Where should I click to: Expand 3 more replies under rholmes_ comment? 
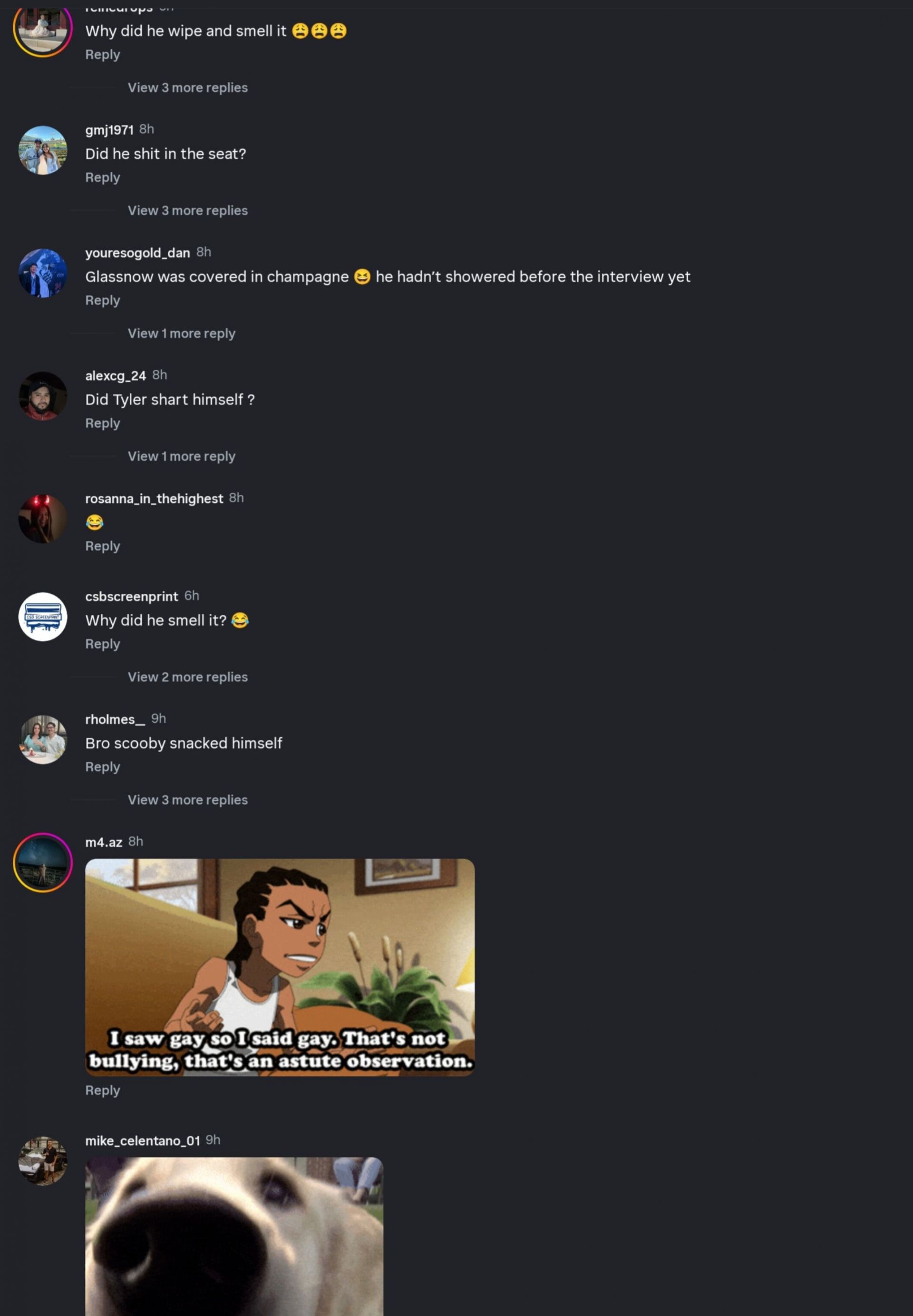coord(188,800)
